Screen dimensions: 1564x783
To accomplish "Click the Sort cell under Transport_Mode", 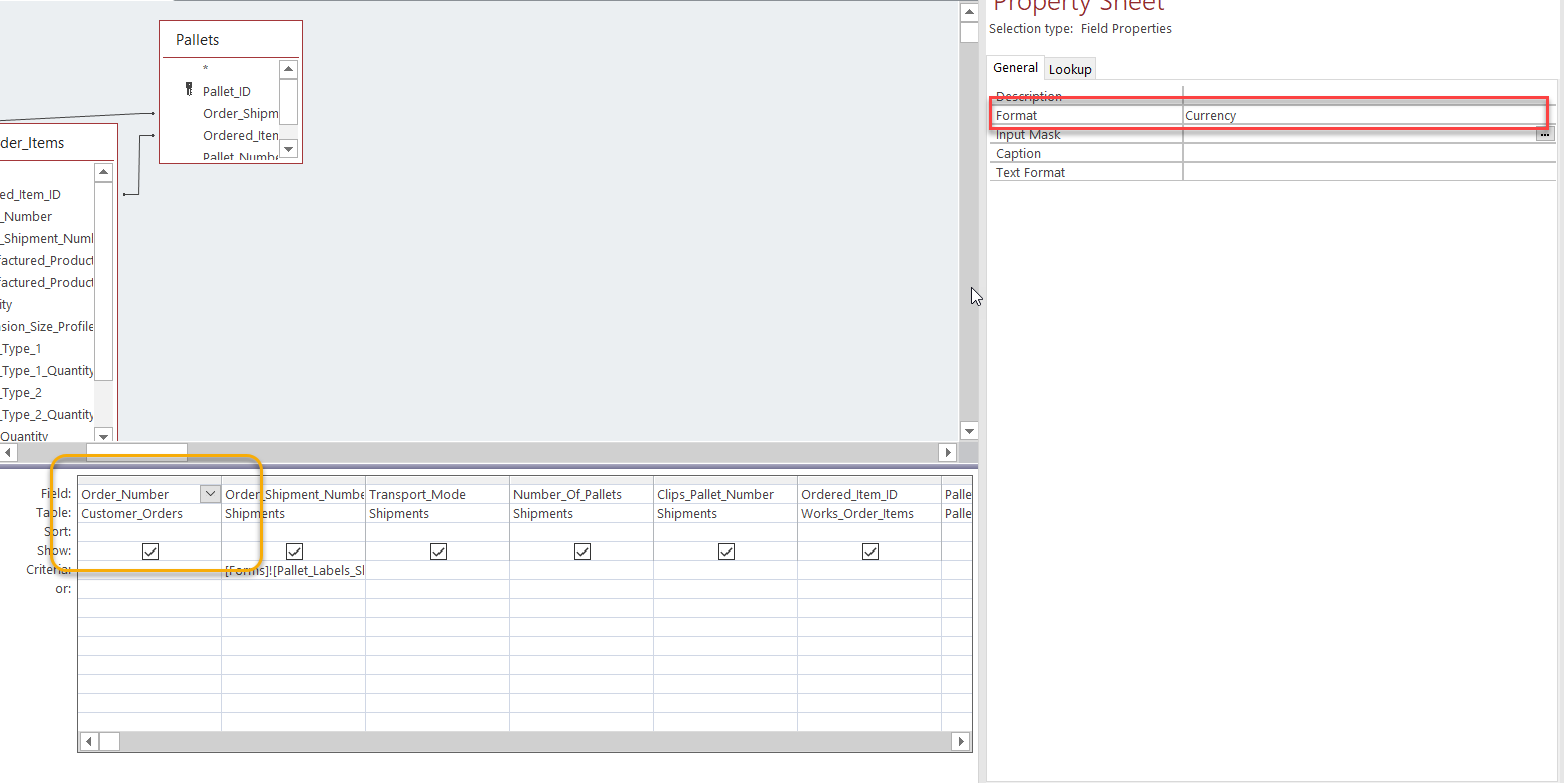I will click(x=438, y=532).
